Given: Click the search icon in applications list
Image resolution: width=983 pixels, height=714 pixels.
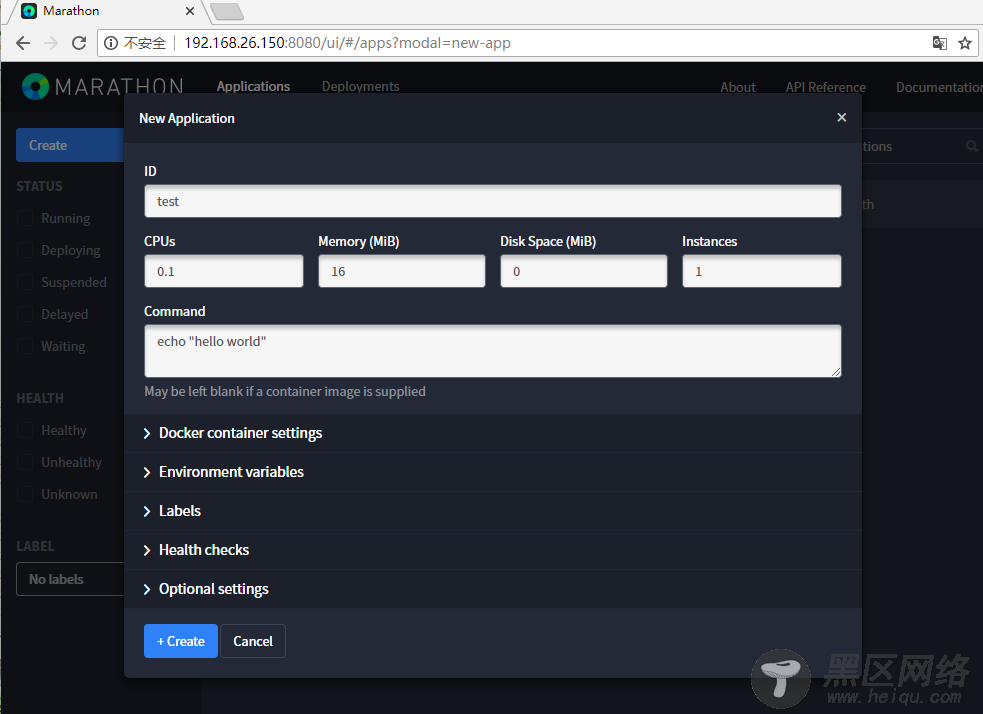Looking at the screenshot, I should (971, 146).
